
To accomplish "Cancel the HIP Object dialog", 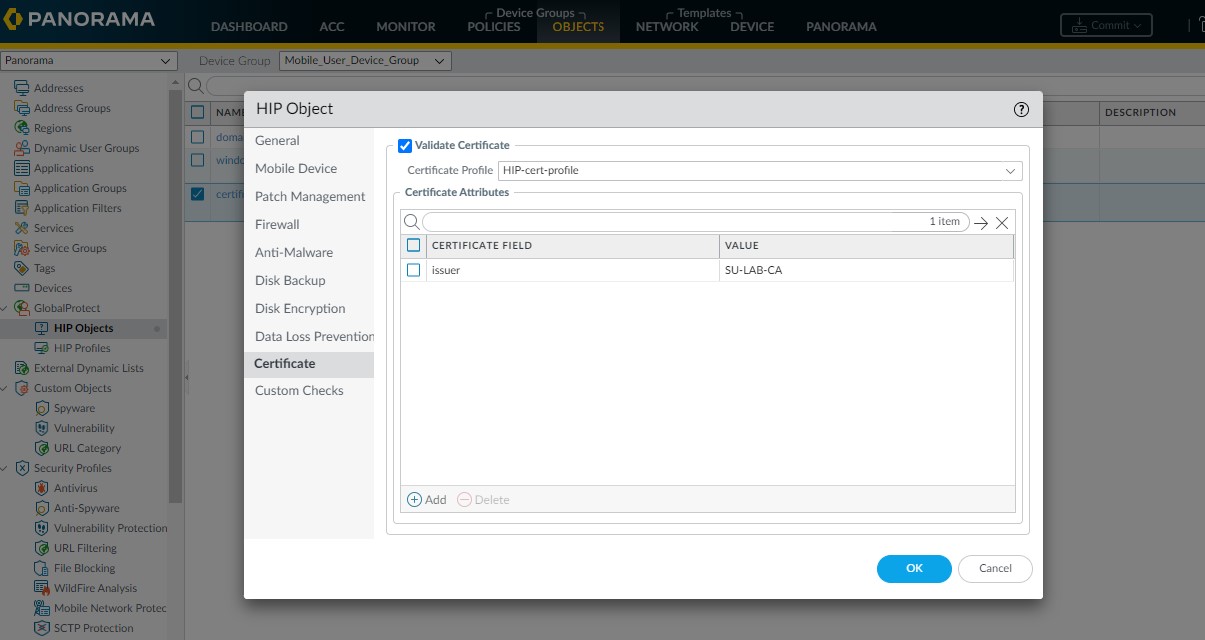I will [x=995, y=568].
